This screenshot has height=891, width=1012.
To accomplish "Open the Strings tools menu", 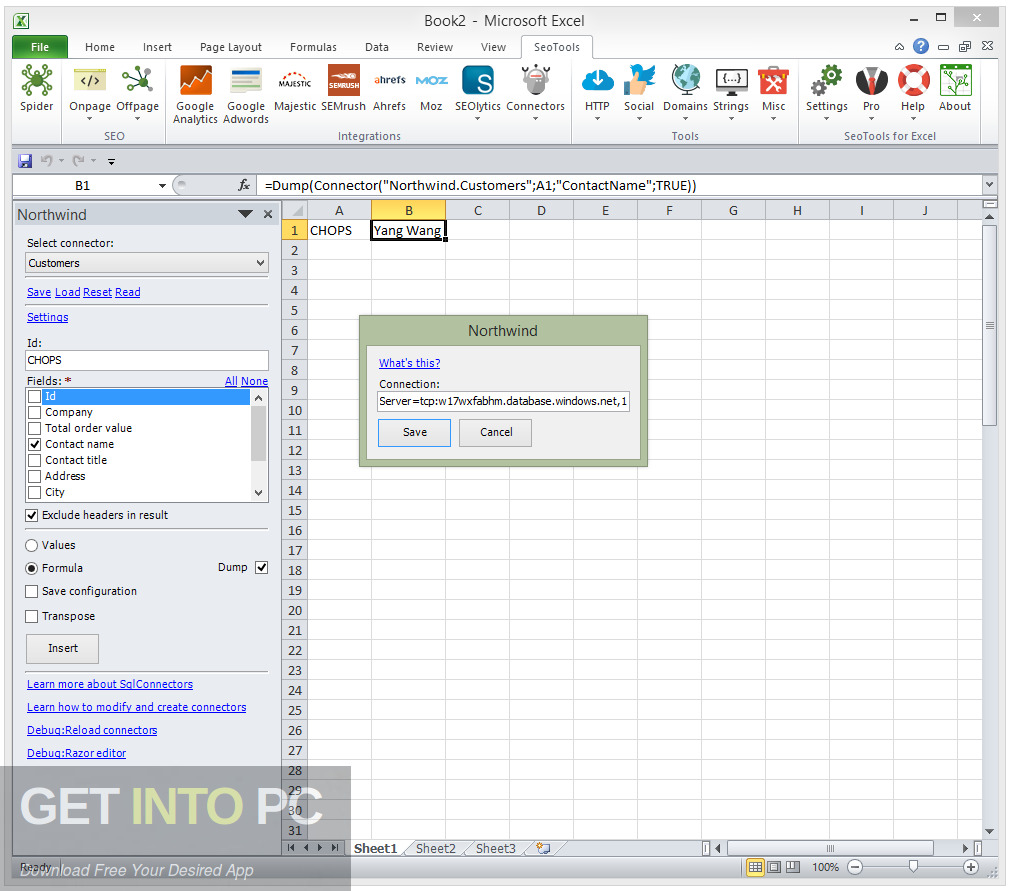I will [x=731, y=94].
